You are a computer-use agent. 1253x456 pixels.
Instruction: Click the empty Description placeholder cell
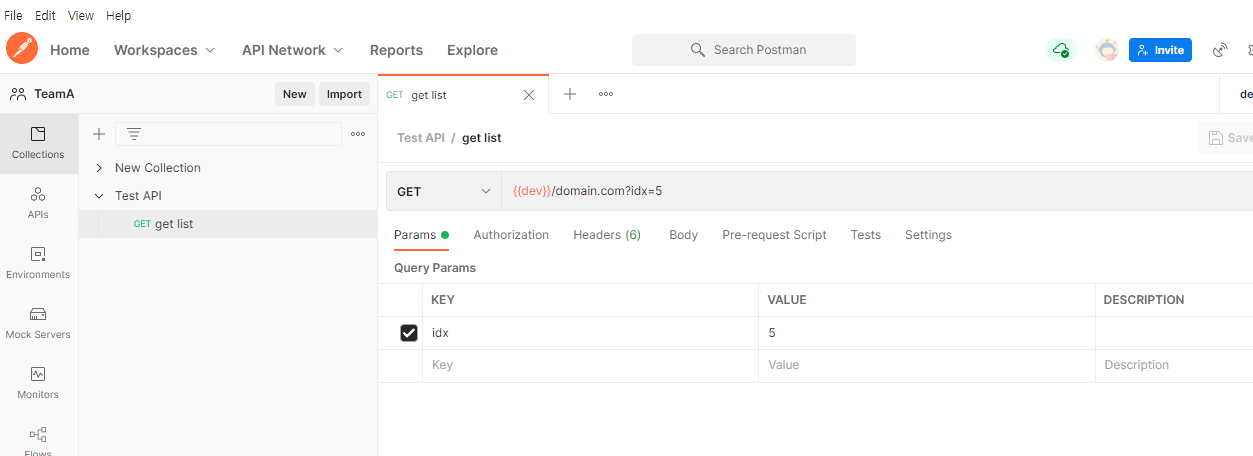(1174, 366)
